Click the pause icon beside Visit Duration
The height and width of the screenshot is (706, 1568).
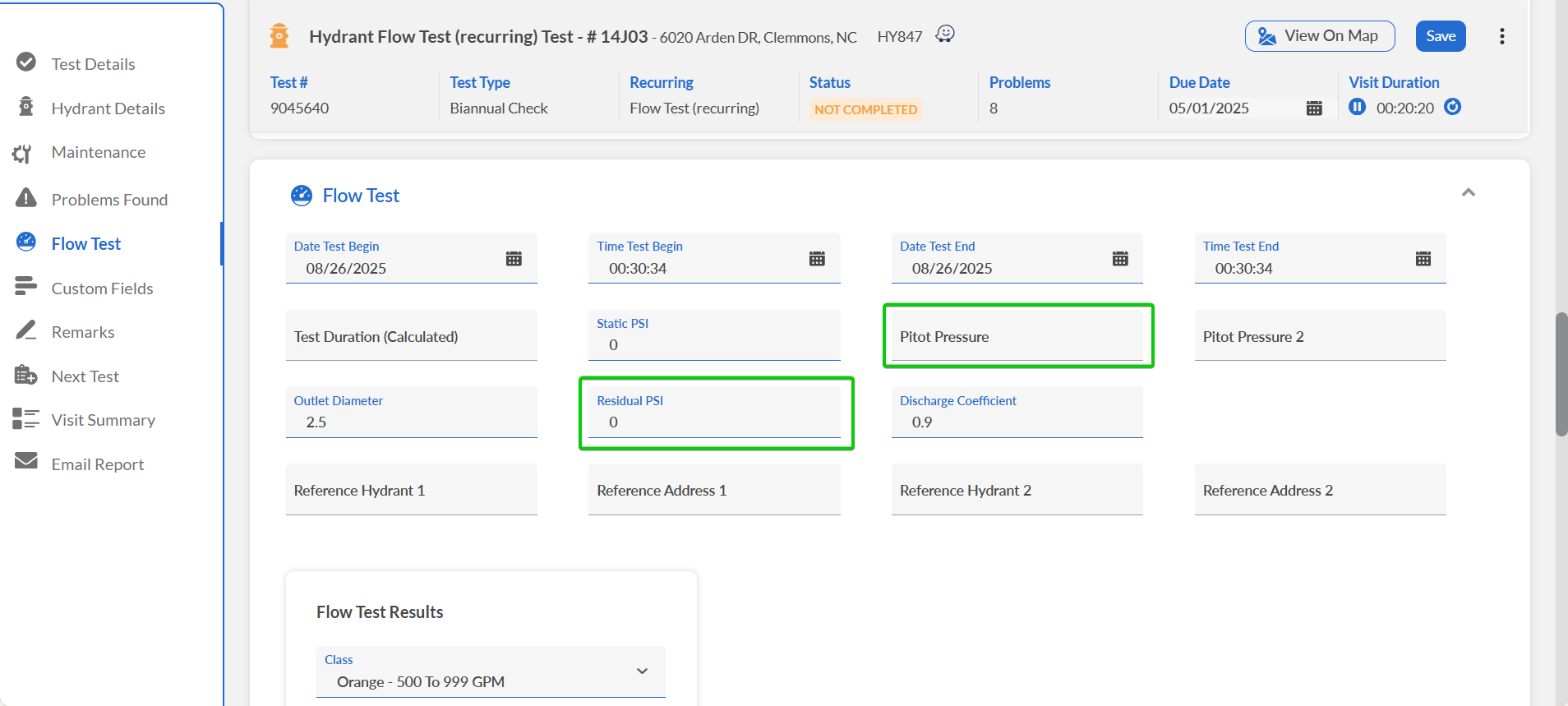(x=1357, y=107)
